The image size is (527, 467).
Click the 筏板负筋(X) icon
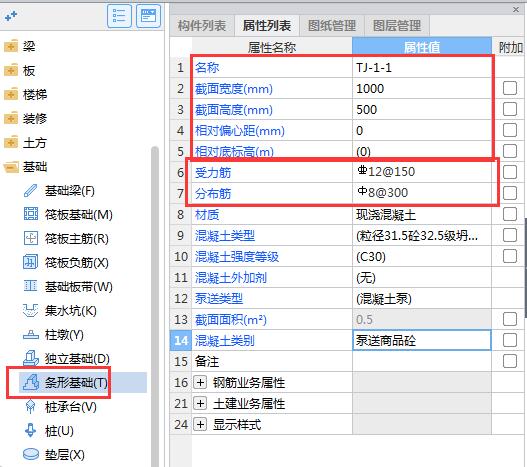[31, 262]
